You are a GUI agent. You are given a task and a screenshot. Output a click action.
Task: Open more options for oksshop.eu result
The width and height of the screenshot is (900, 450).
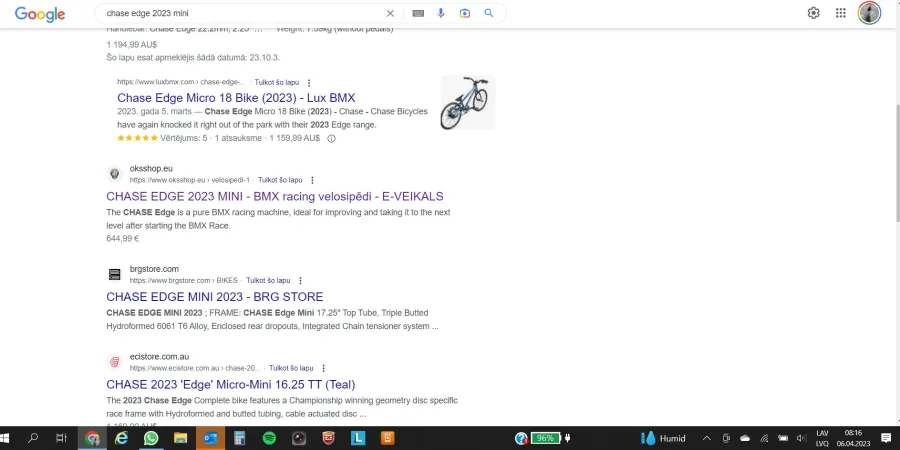click(312, 180)
